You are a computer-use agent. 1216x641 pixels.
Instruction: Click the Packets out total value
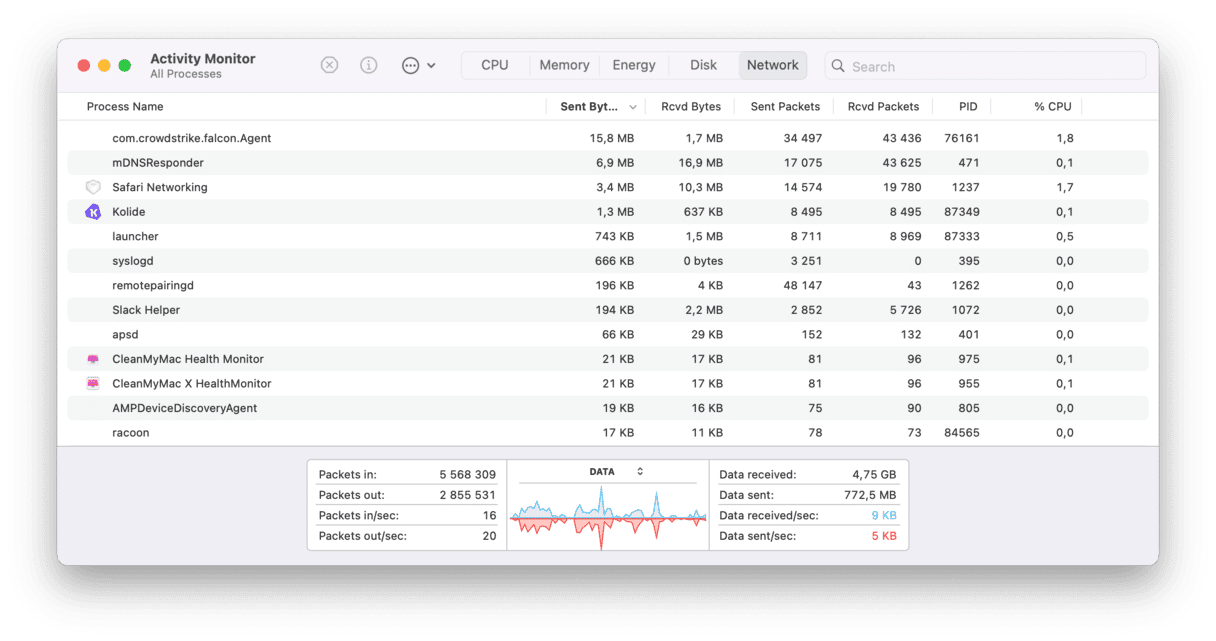click(468, 495)
